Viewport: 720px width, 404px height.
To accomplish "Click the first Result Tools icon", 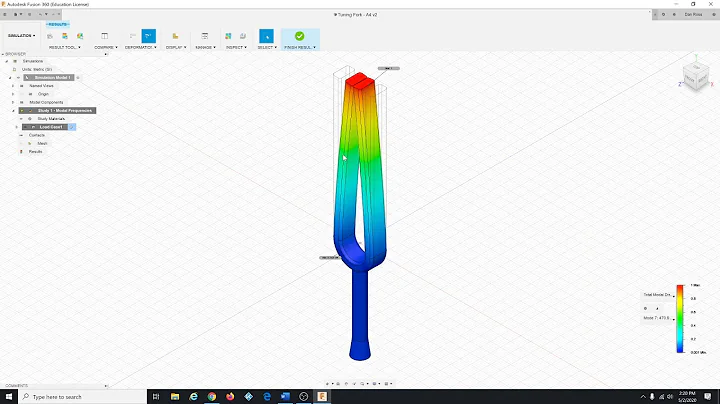I will 50,36.
